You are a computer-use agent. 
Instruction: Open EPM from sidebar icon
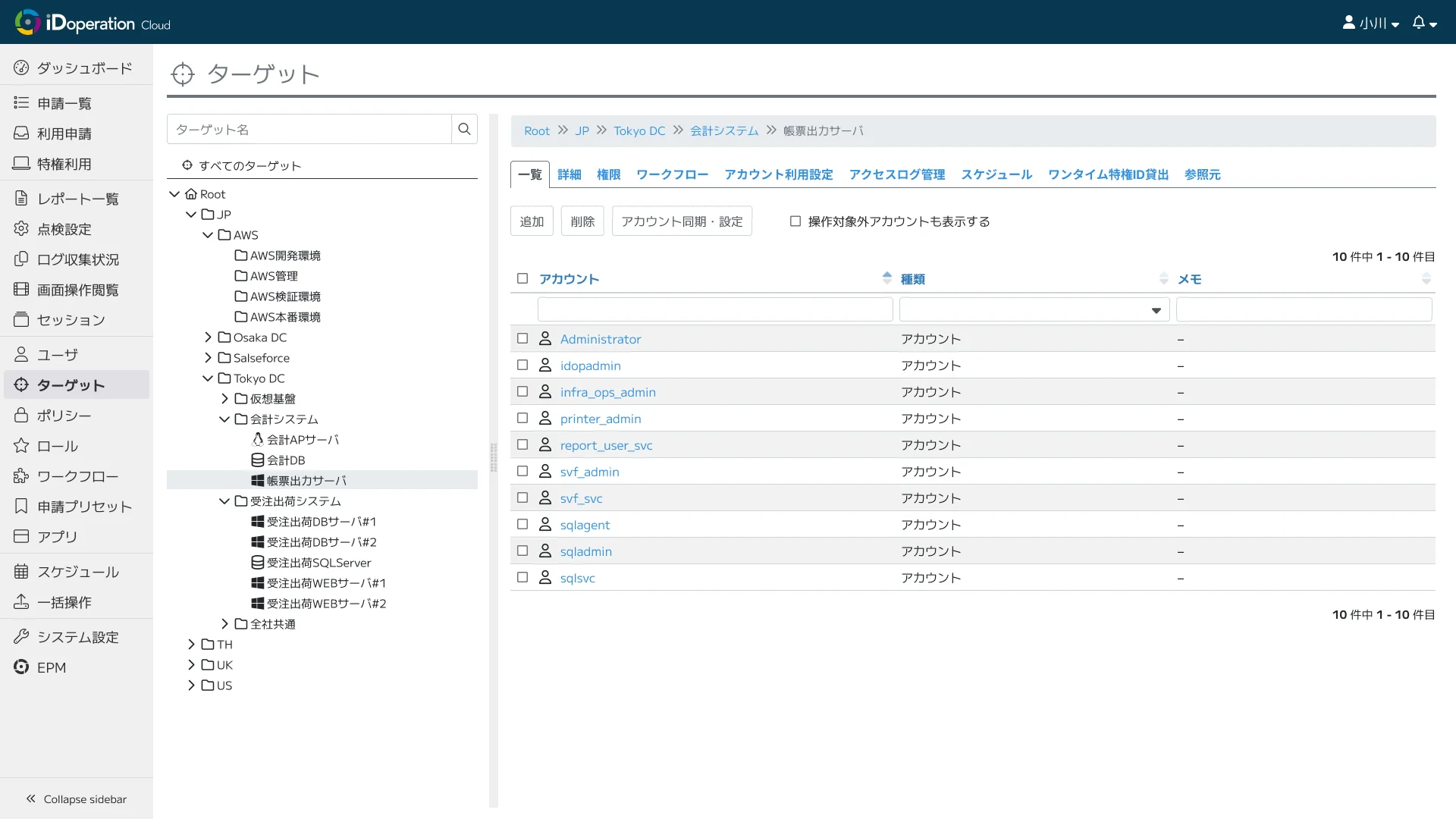coord(21,667)
